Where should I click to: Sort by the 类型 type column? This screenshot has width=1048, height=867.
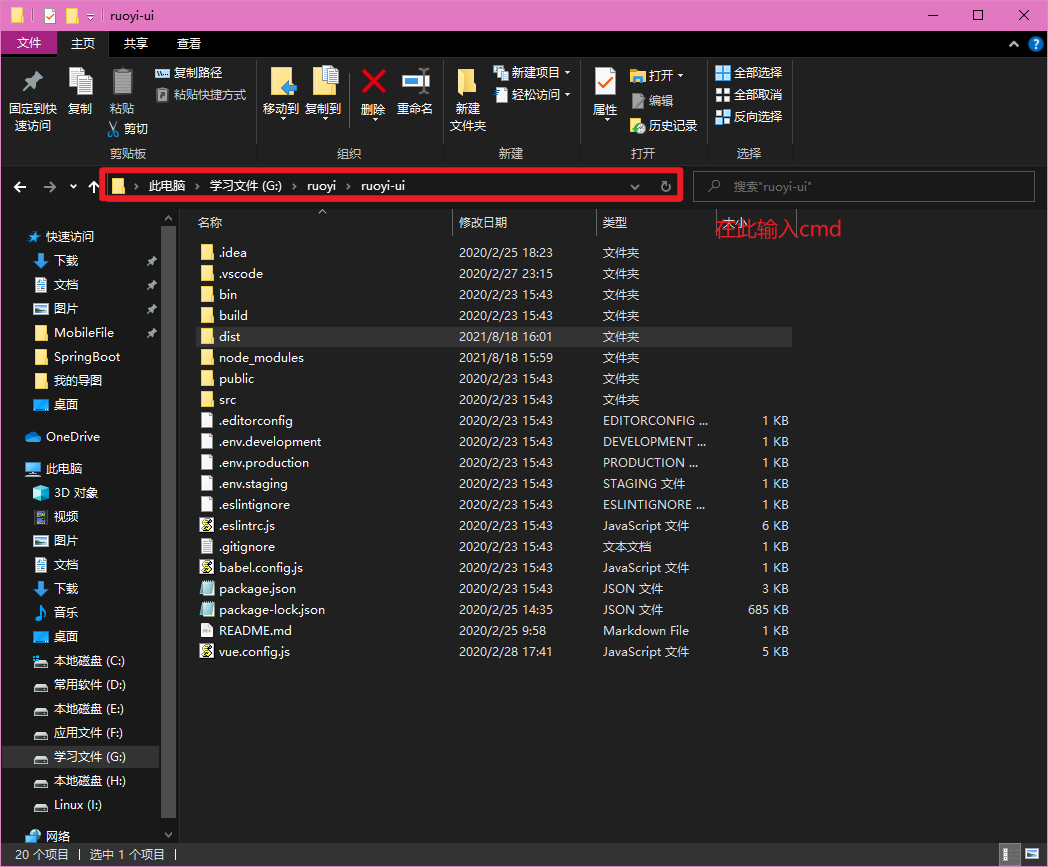click(x=615, y=223)
